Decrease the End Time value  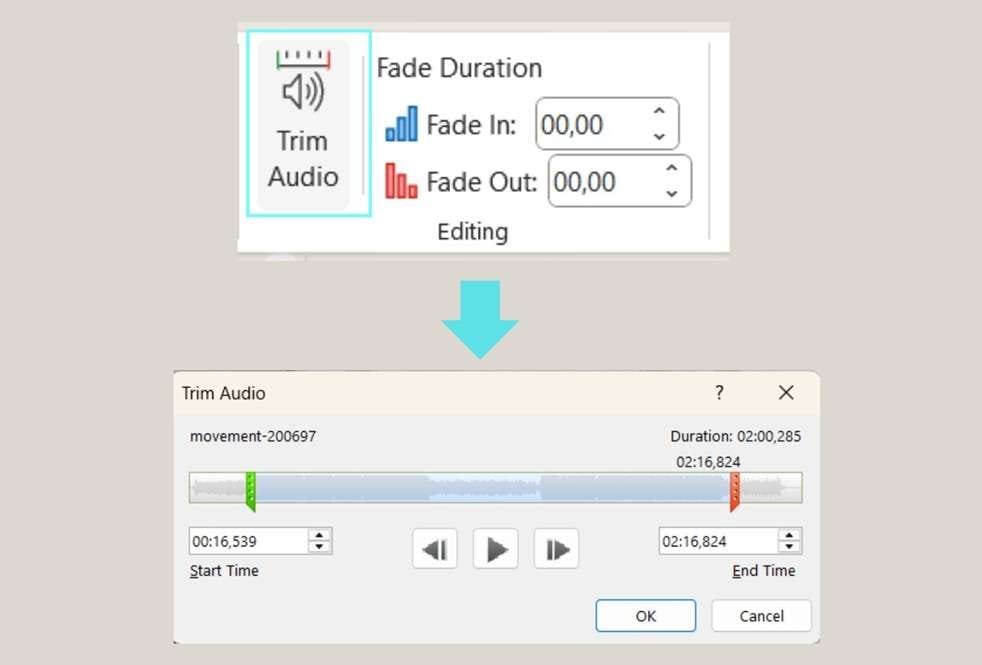pos(790,547)
